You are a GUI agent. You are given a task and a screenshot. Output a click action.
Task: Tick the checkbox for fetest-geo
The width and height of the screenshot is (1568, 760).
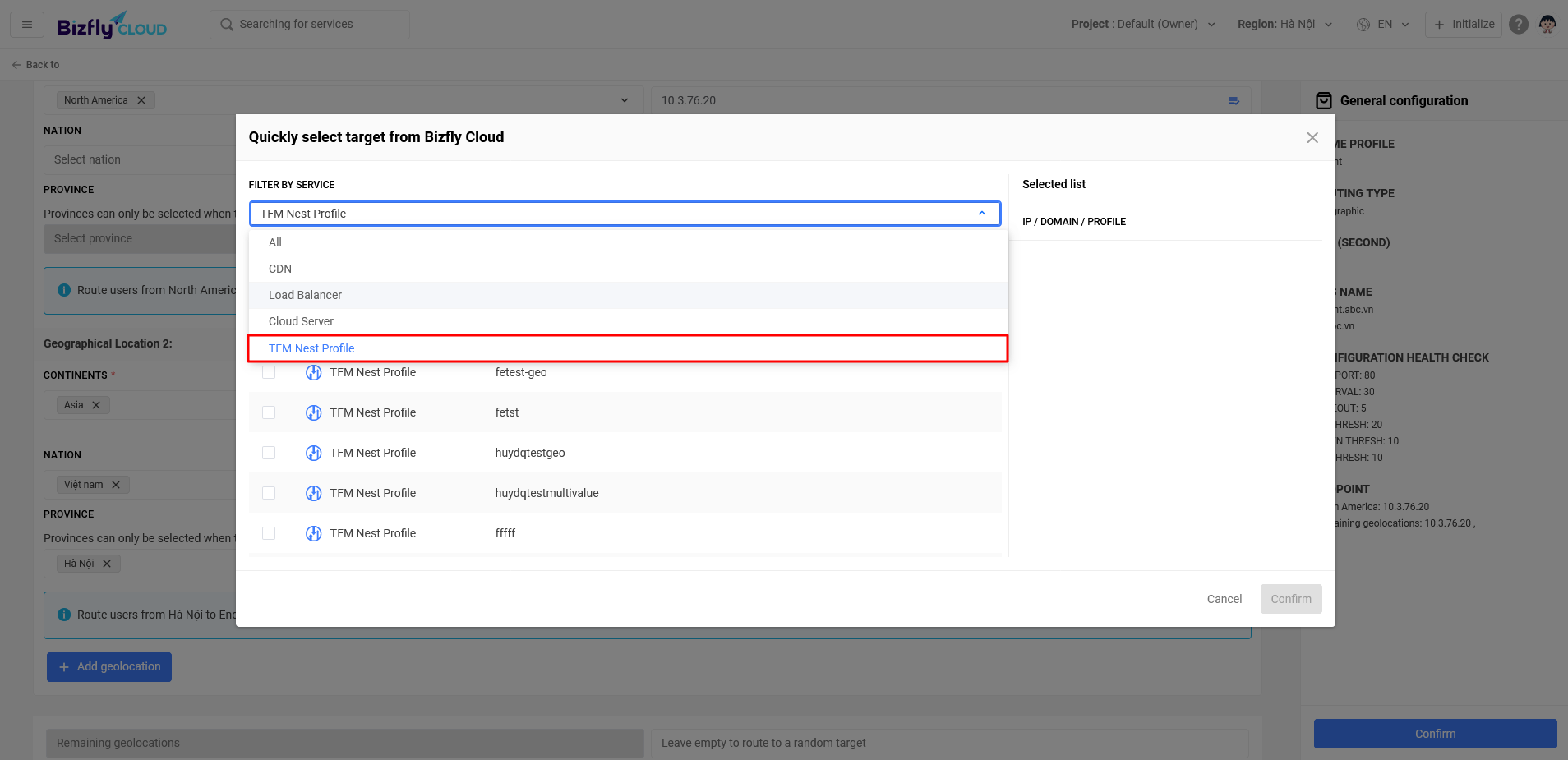point(269,372)
